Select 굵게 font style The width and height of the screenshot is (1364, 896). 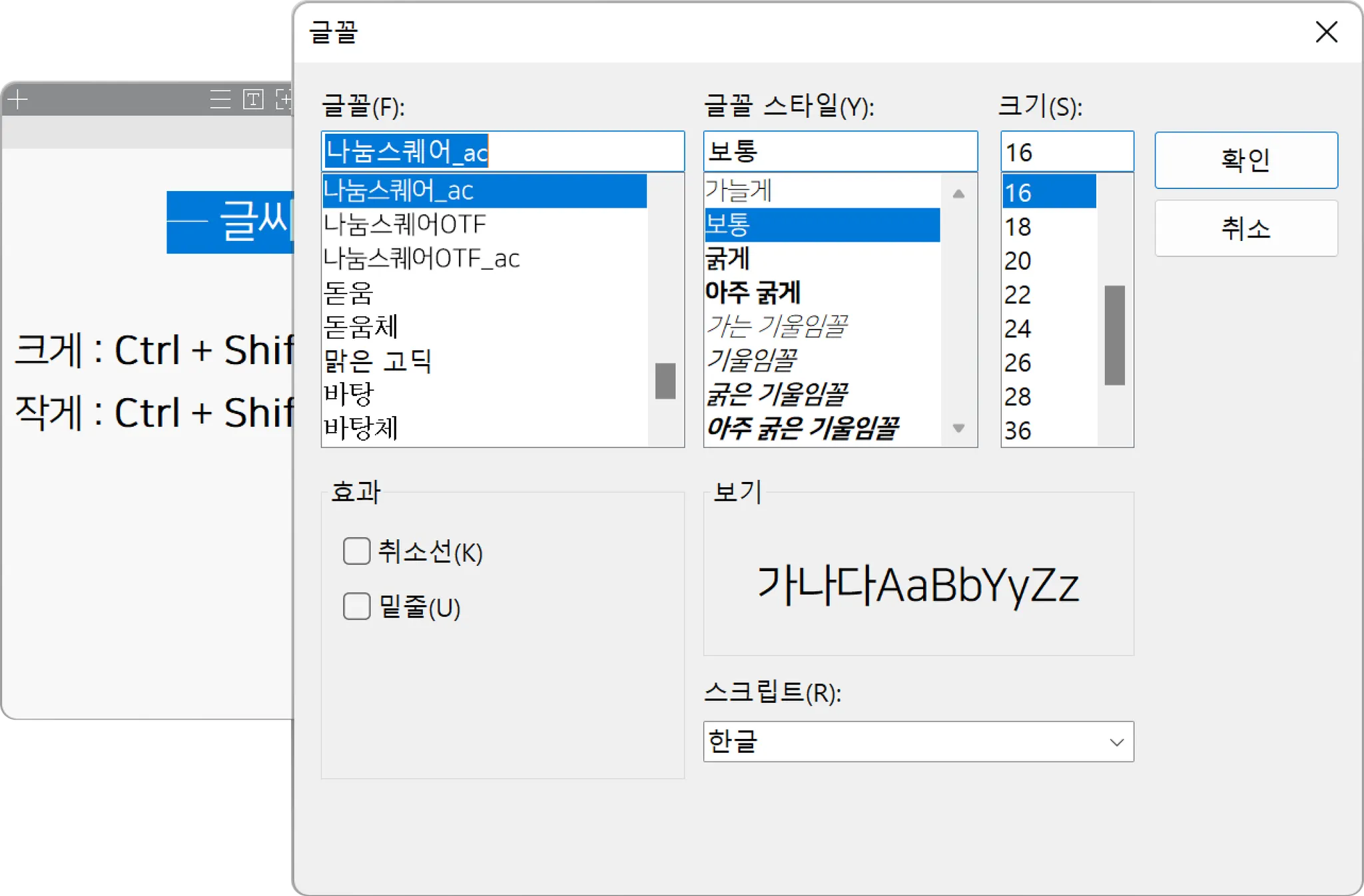point(727,258)
